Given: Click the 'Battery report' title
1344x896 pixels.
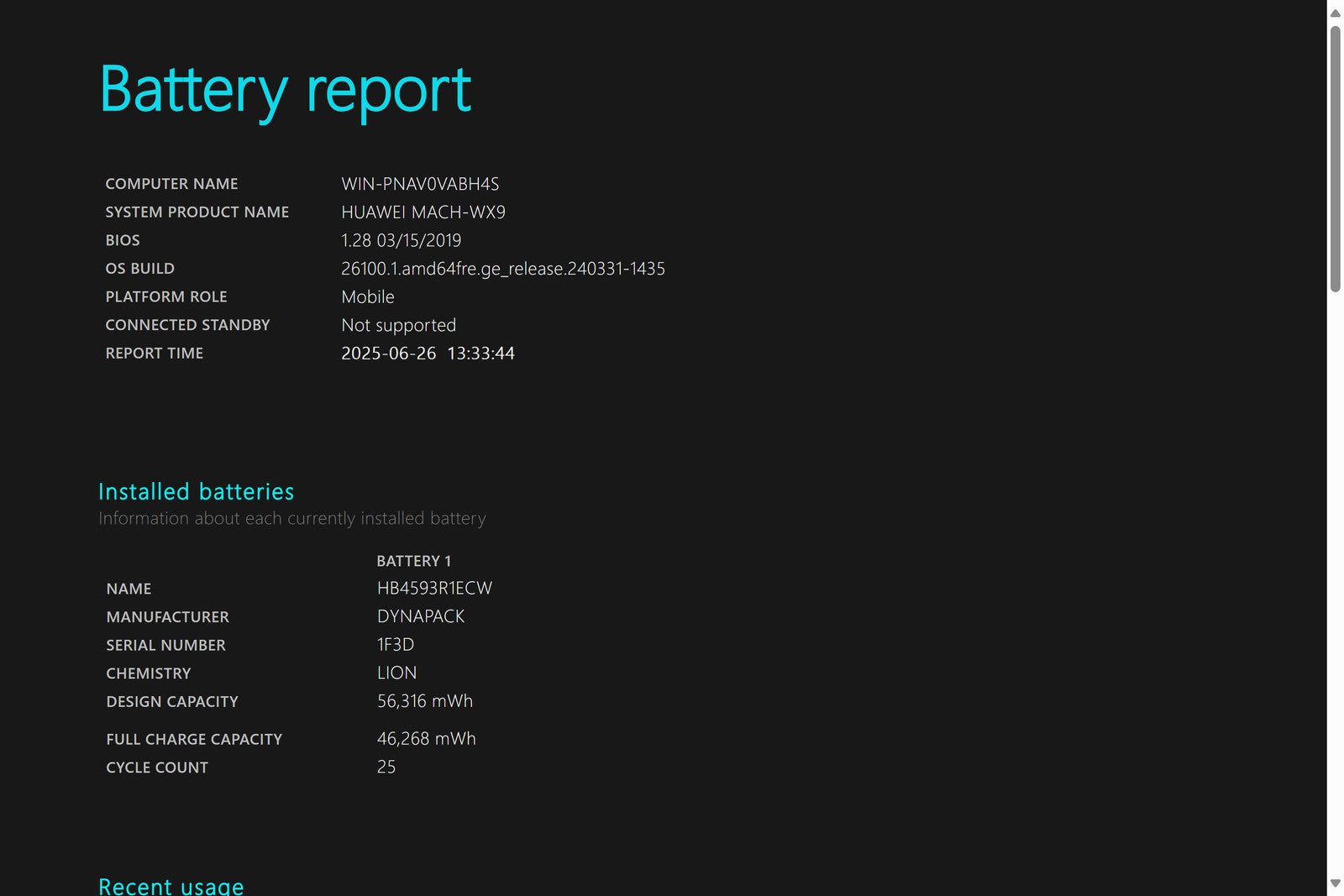Looking at the screenshot, I should [286, 91].
